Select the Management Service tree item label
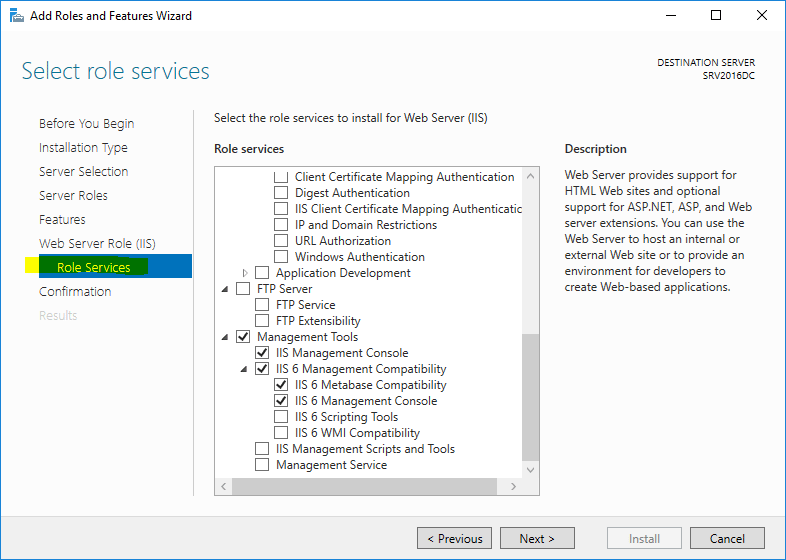The height and width of the screenshot is (560, 786). (331, 465)
